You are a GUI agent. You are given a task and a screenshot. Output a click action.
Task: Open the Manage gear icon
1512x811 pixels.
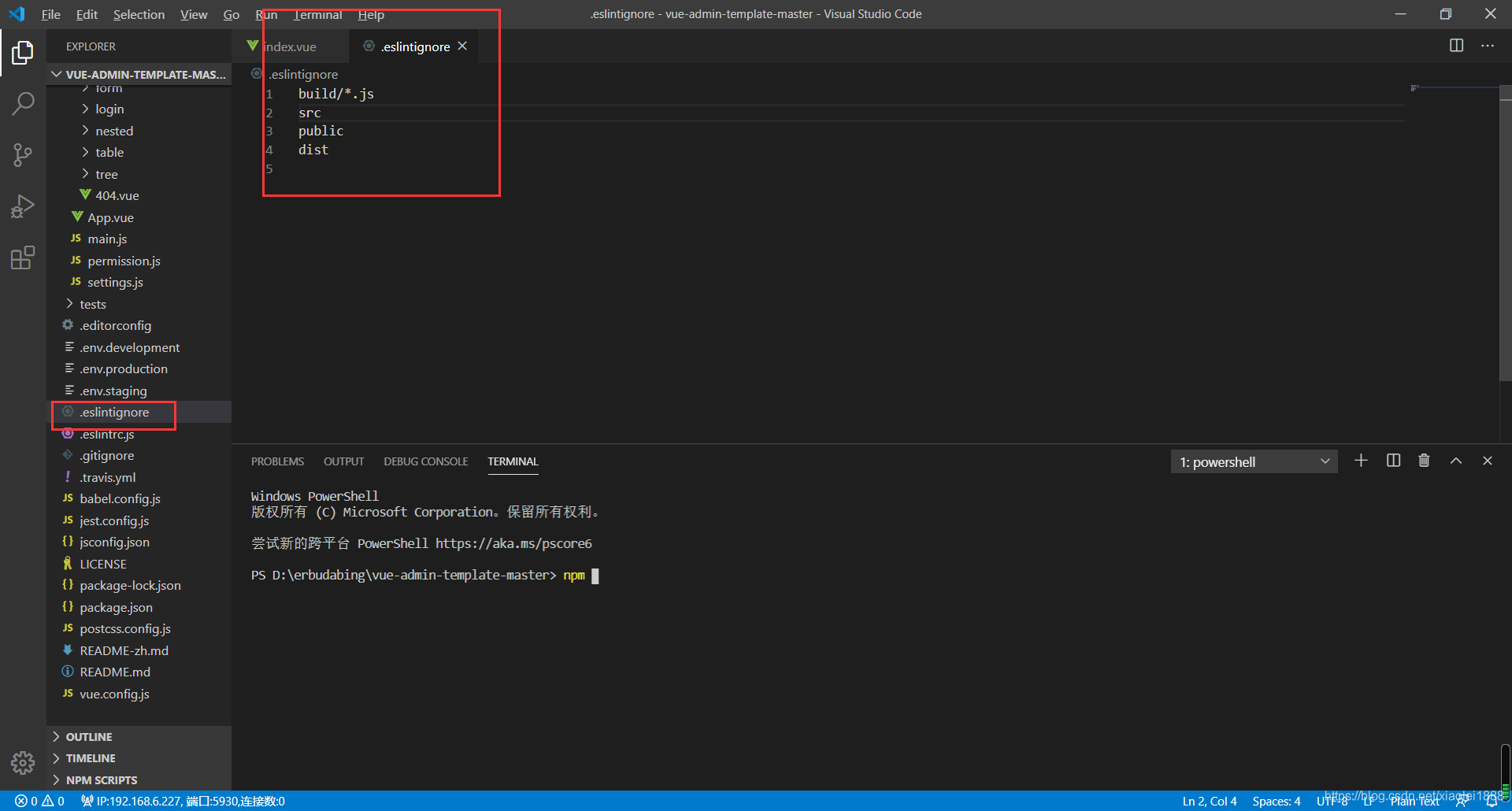coord(23,762)
